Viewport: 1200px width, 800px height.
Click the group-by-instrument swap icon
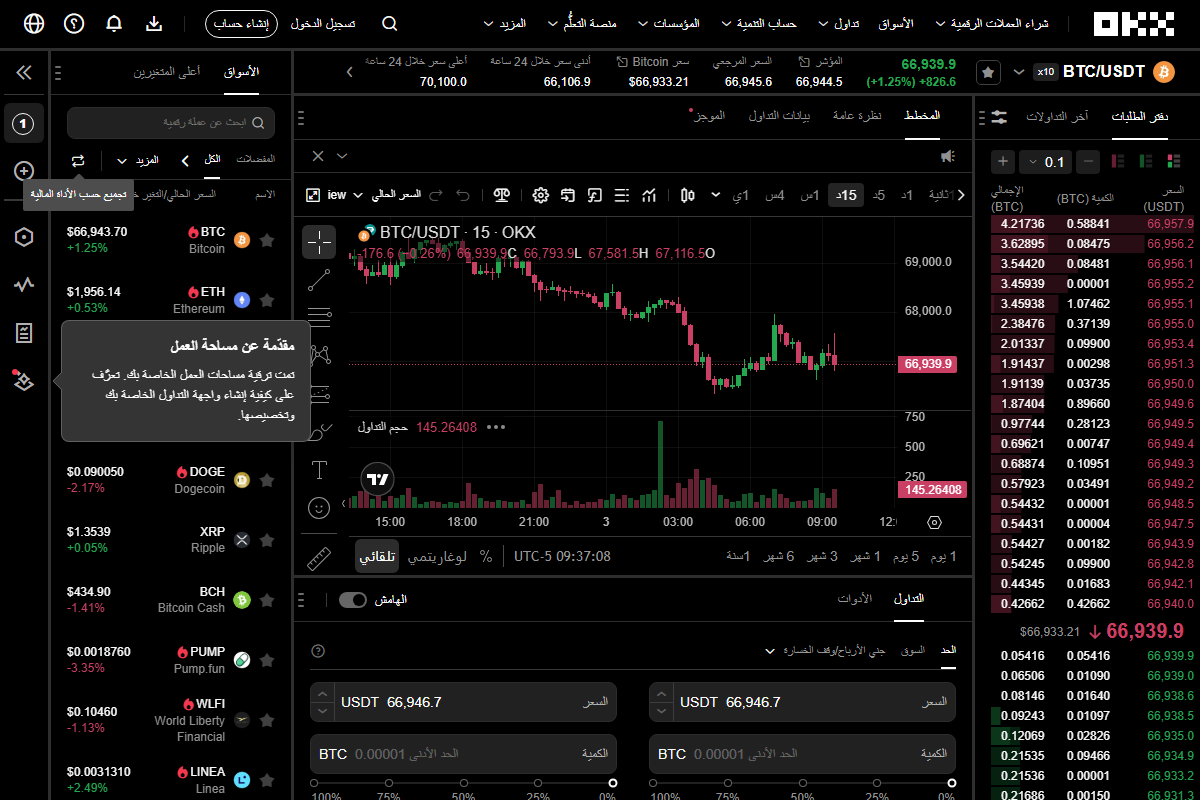[x=78, y=160]
